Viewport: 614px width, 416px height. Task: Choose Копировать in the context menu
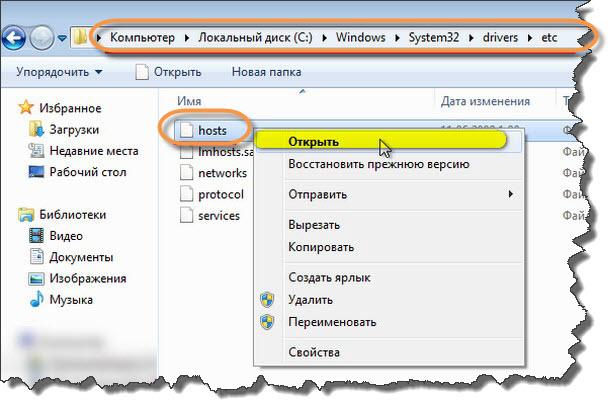(321, 247)
